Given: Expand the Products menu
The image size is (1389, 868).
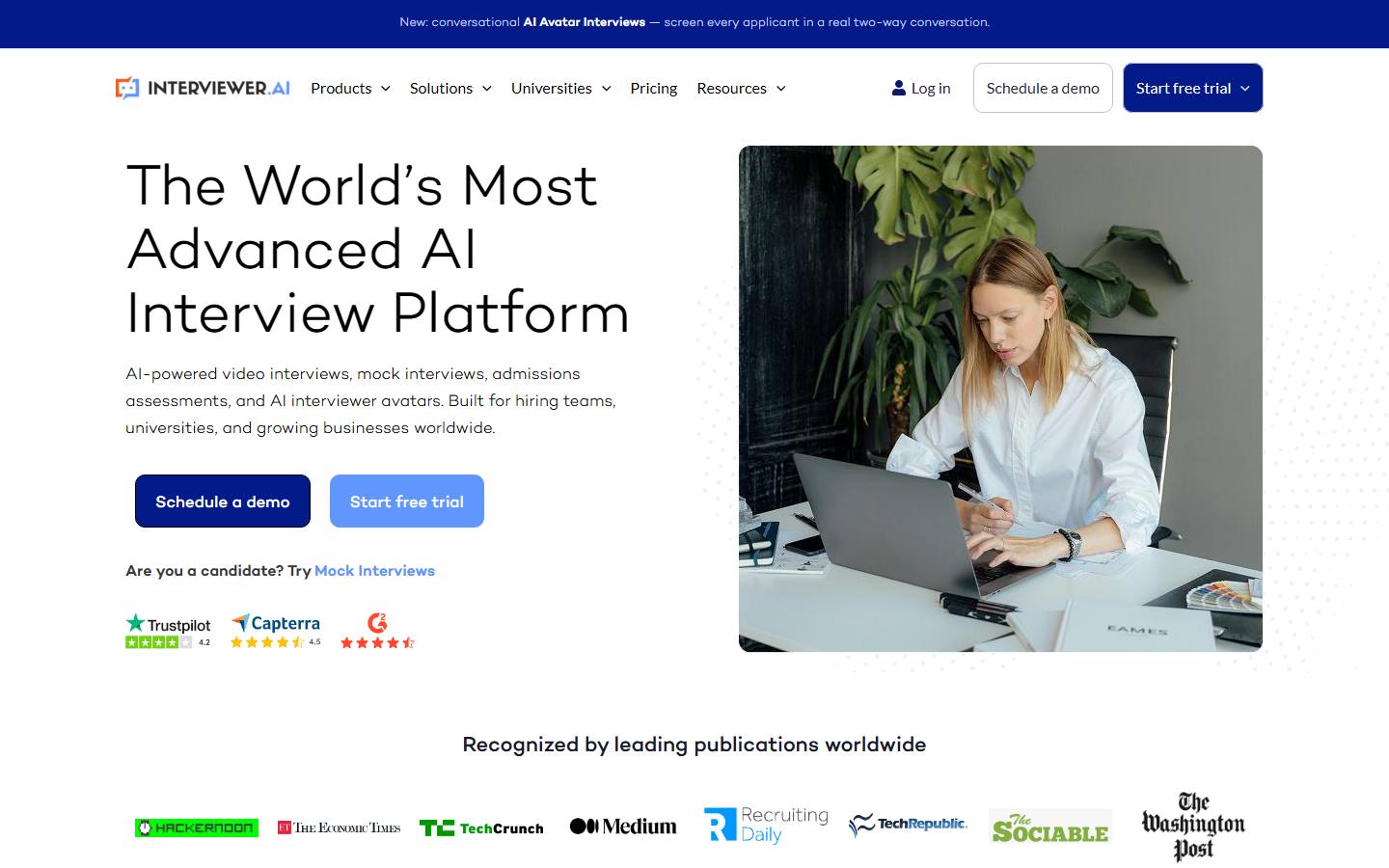Looking at the screenshot, I should [x=350, y=88].
